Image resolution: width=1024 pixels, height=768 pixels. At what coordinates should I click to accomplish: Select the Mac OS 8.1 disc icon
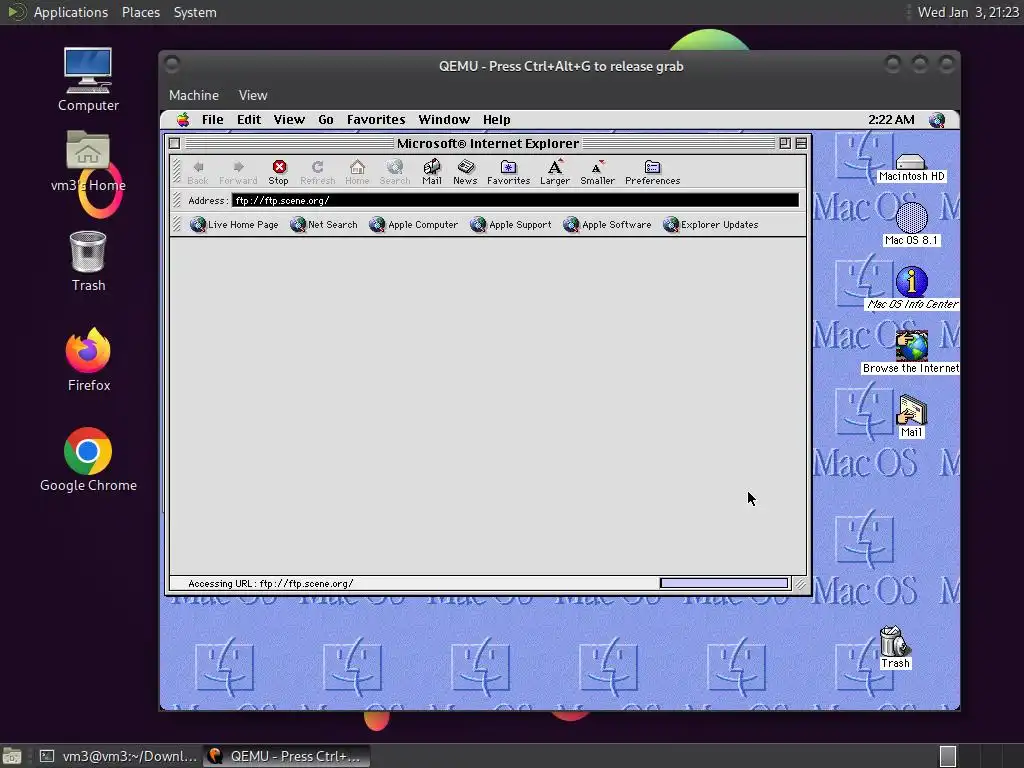coord(911,224)
